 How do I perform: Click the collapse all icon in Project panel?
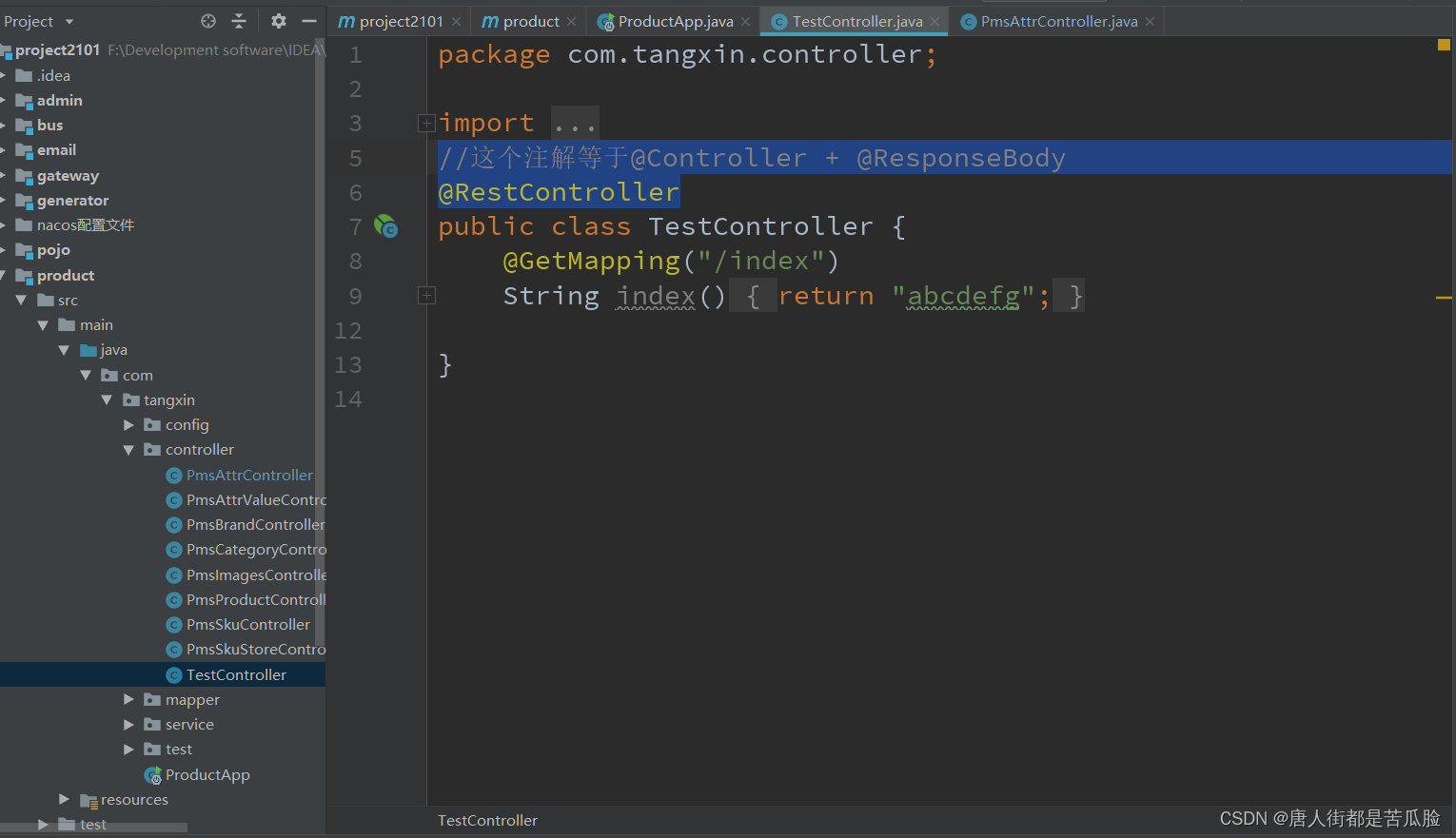click(x=239, y=21)
